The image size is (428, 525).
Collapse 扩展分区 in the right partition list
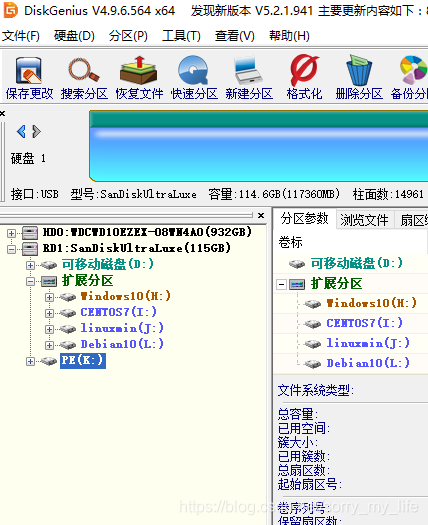point(282,285)
